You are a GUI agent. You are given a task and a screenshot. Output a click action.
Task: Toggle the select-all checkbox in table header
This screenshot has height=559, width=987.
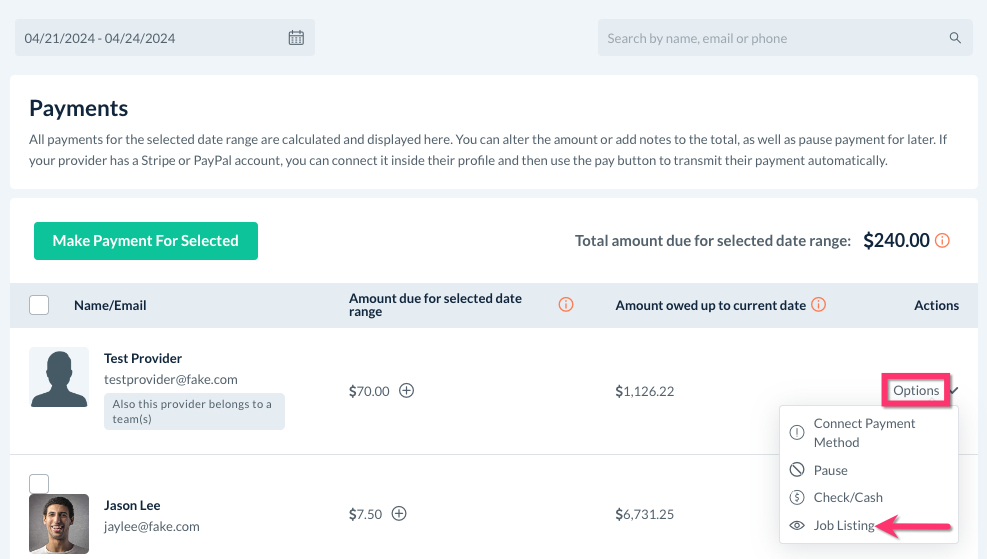tap(39, 305)
